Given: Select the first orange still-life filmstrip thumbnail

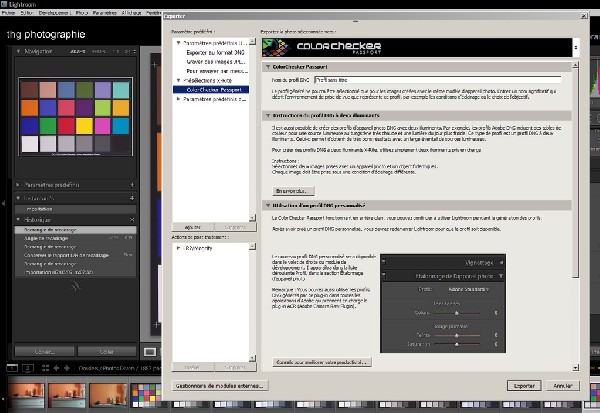Looking at the screenshot, I should [26, 395].
